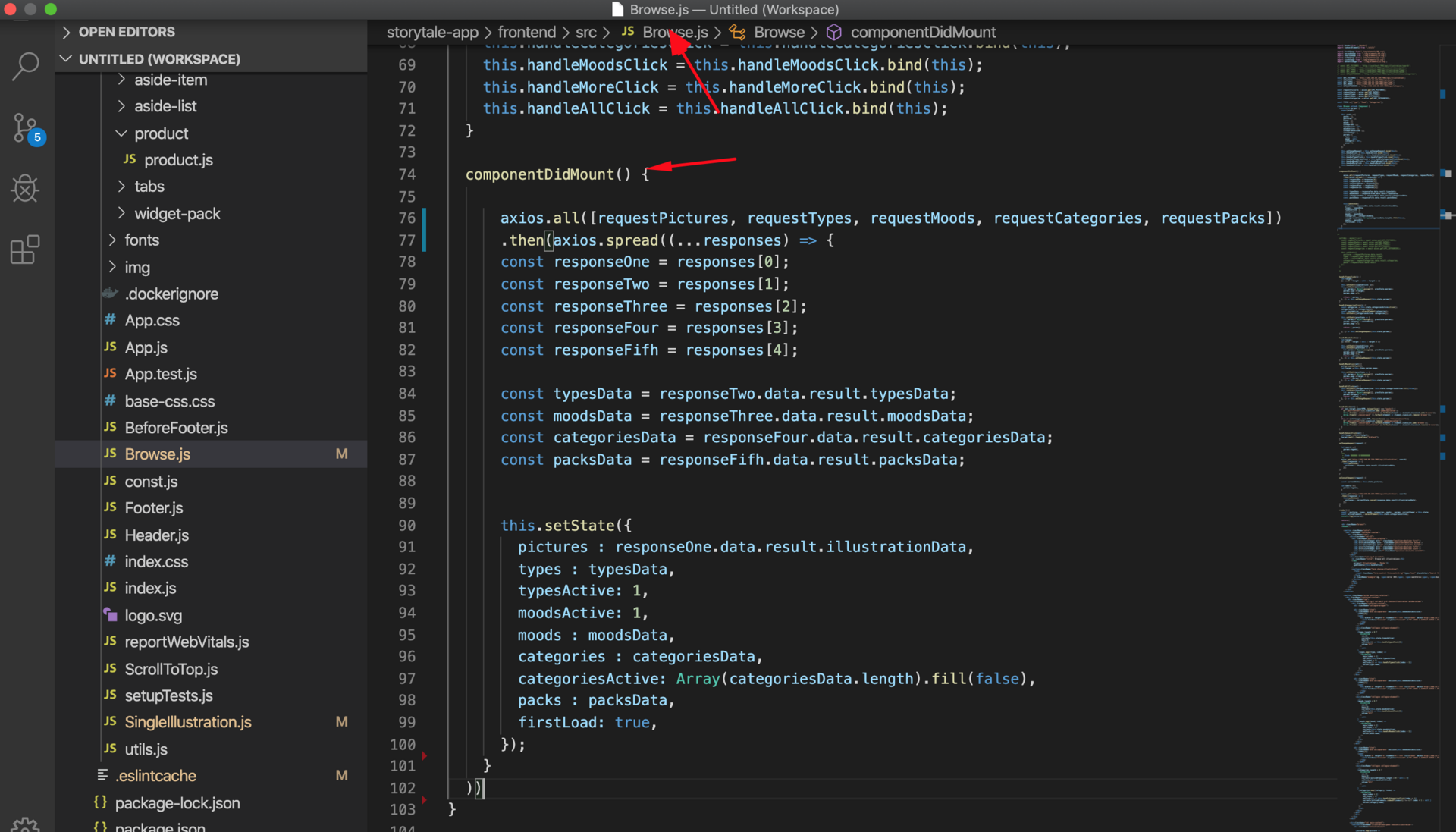Expand the aside-item folder

(121, 80)
